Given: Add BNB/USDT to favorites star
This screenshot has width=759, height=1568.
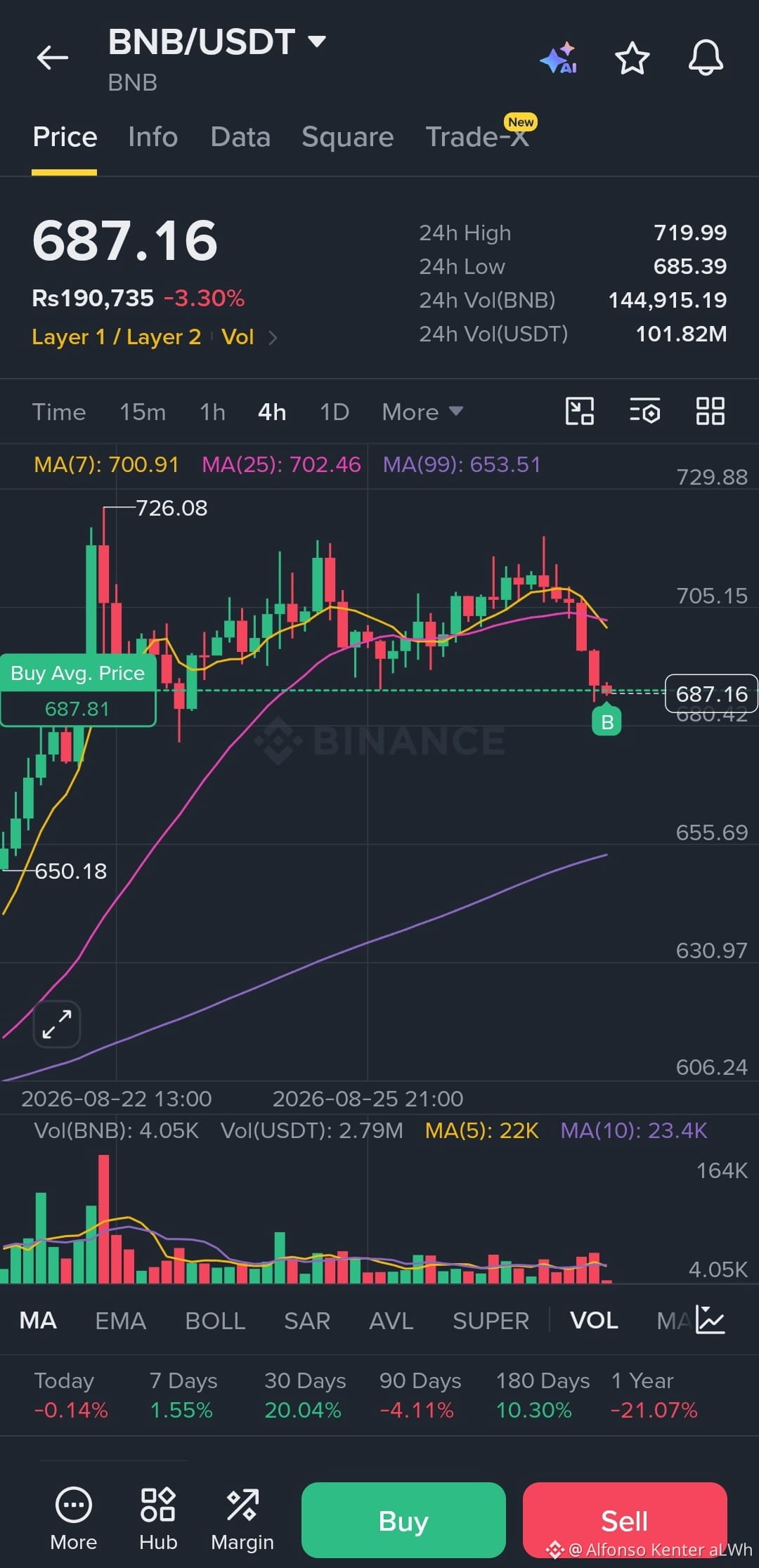Looking at the screenshot, I should (x=632, y=58).
